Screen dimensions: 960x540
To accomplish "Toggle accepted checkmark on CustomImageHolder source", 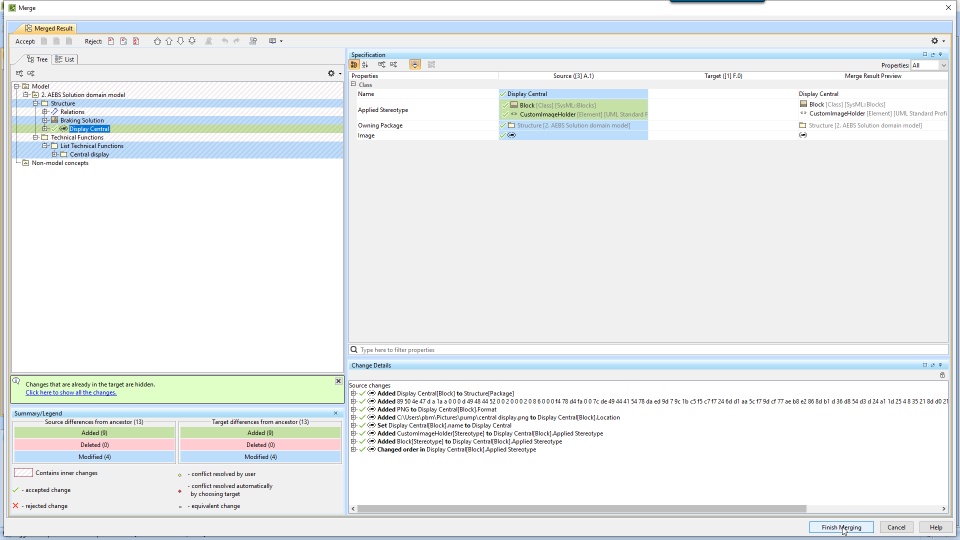I will pyautogui.click(x=505, y=114).
